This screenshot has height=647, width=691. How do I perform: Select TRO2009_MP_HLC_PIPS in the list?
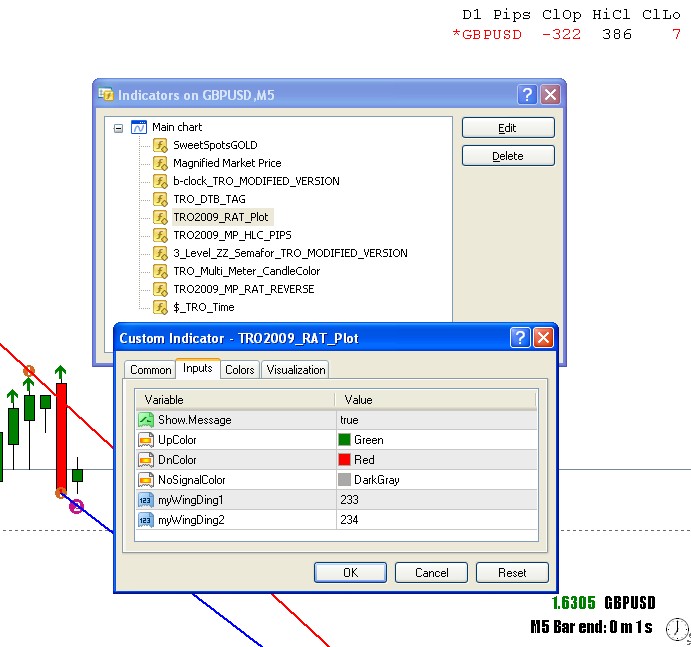[232, 235]
